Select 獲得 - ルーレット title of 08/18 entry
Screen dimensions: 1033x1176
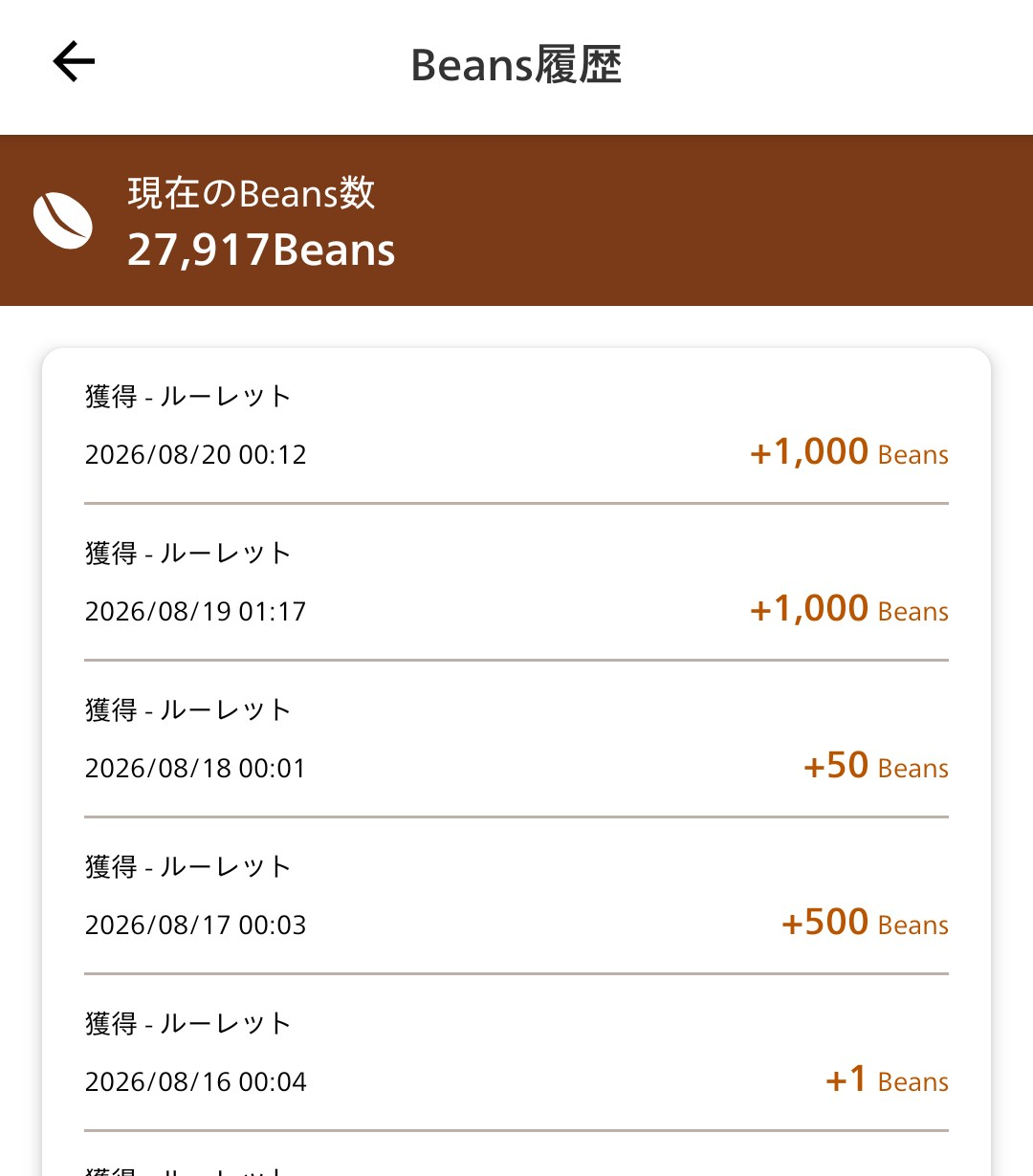coord(187,709)
